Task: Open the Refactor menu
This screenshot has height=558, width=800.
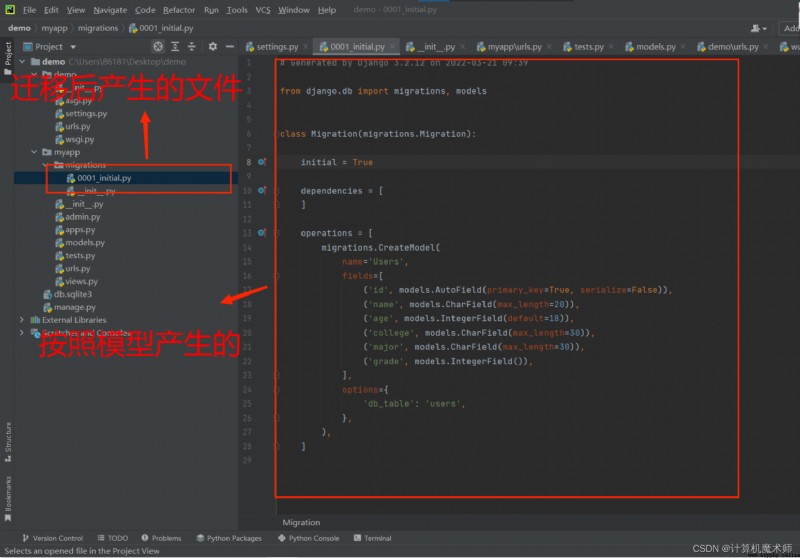Action: pyautogui.click(x=179, y=10)
